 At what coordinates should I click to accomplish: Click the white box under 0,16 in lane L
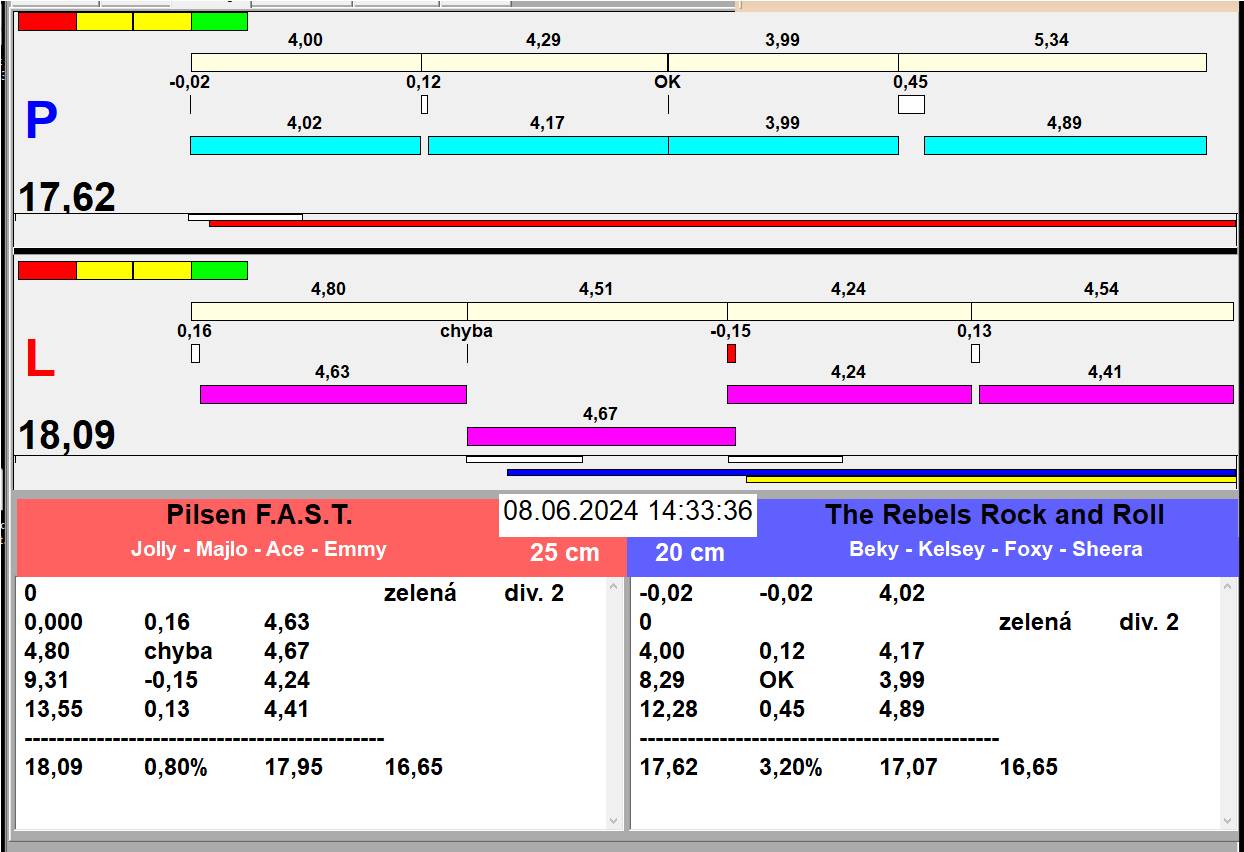(195, 353)
